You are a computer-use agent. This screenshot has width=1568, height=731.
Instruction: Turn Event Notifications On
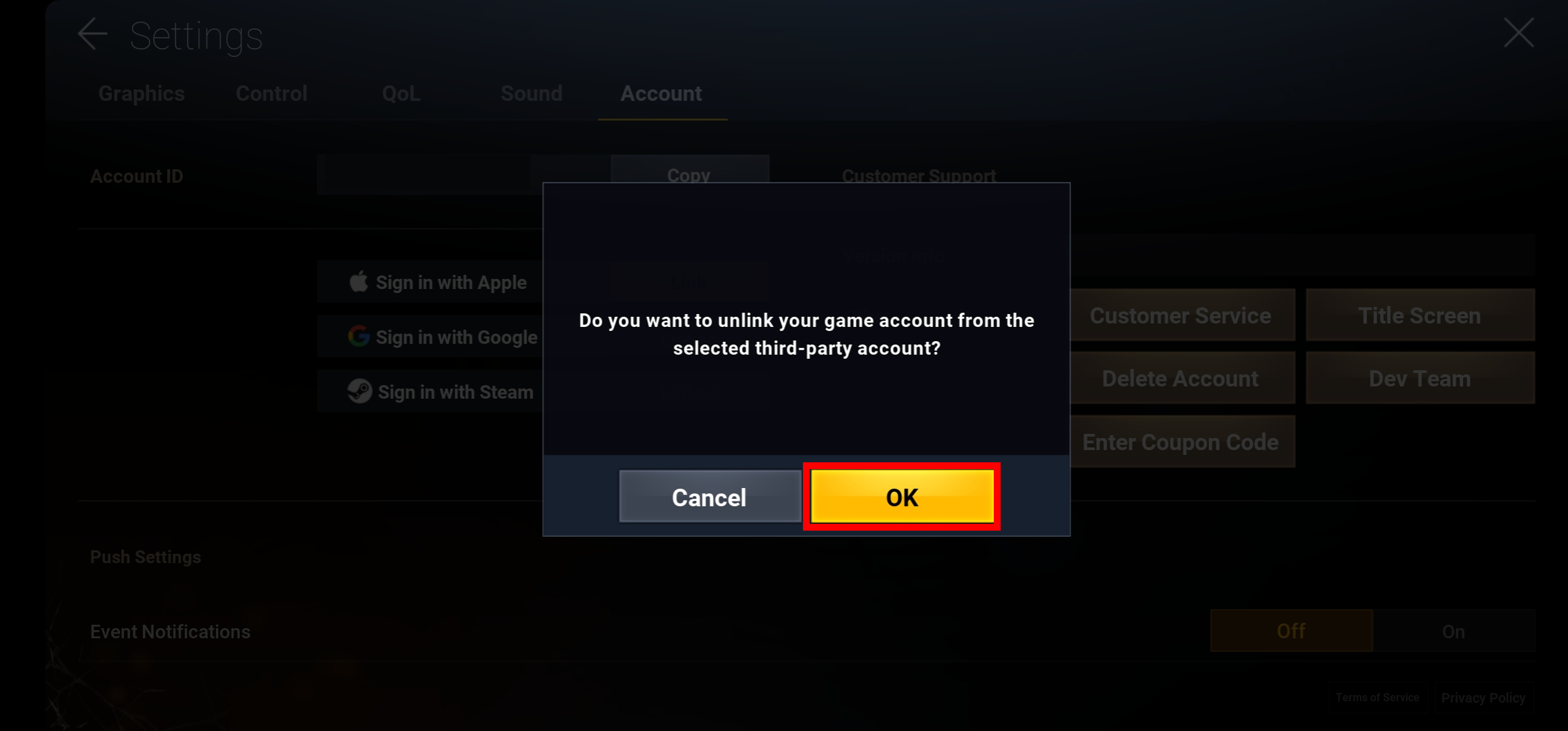1454,631
